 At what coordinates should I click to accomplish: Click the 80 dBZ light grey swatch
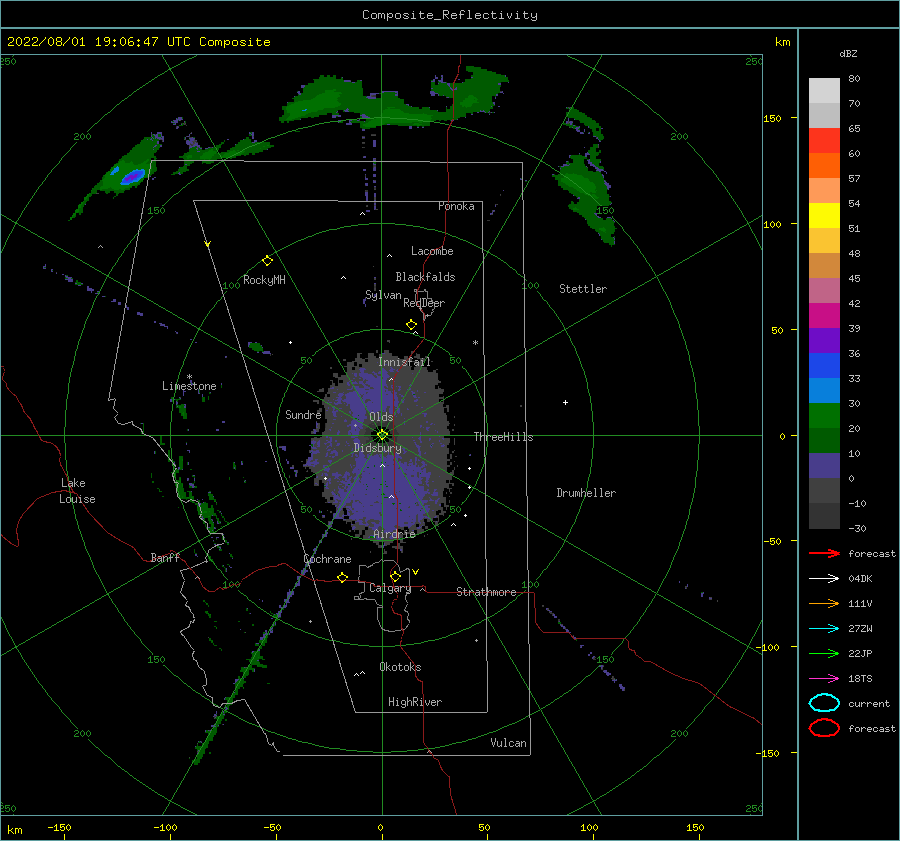pos(824,90)
